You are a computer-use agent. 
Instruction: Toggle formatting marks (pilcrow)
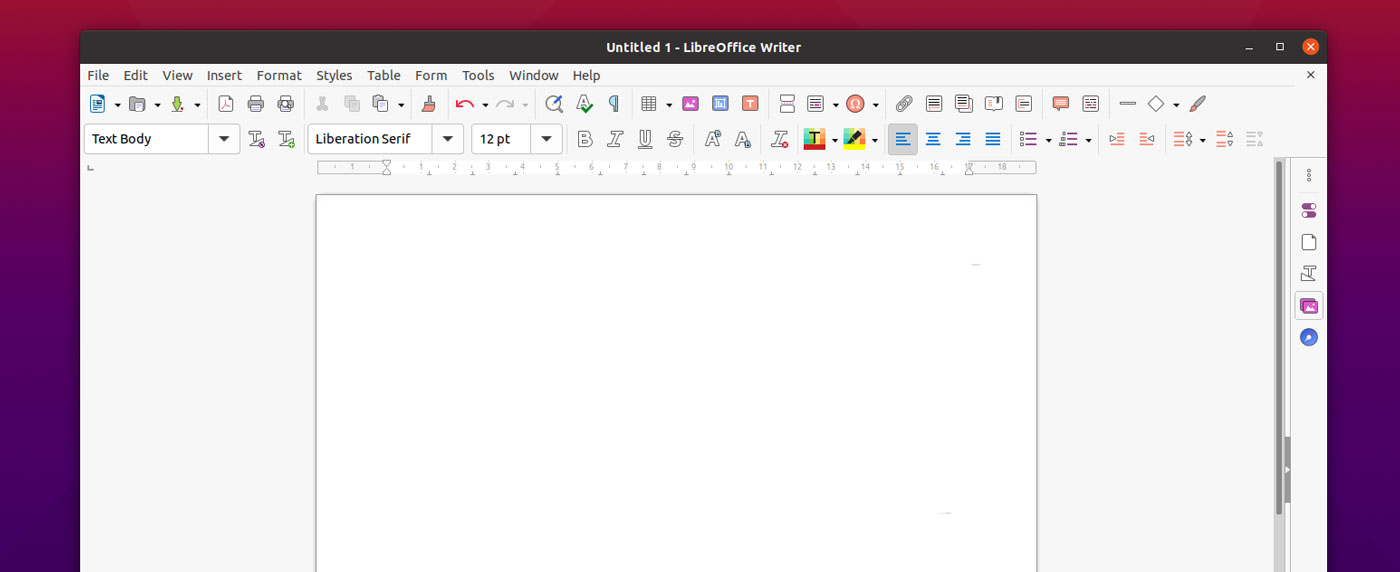click(614, 103)
